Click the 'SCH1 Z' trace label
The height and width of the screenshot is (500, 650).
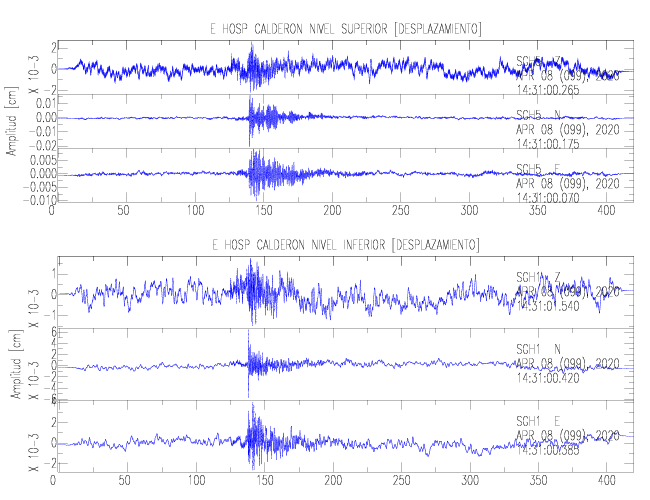point(538,277)
